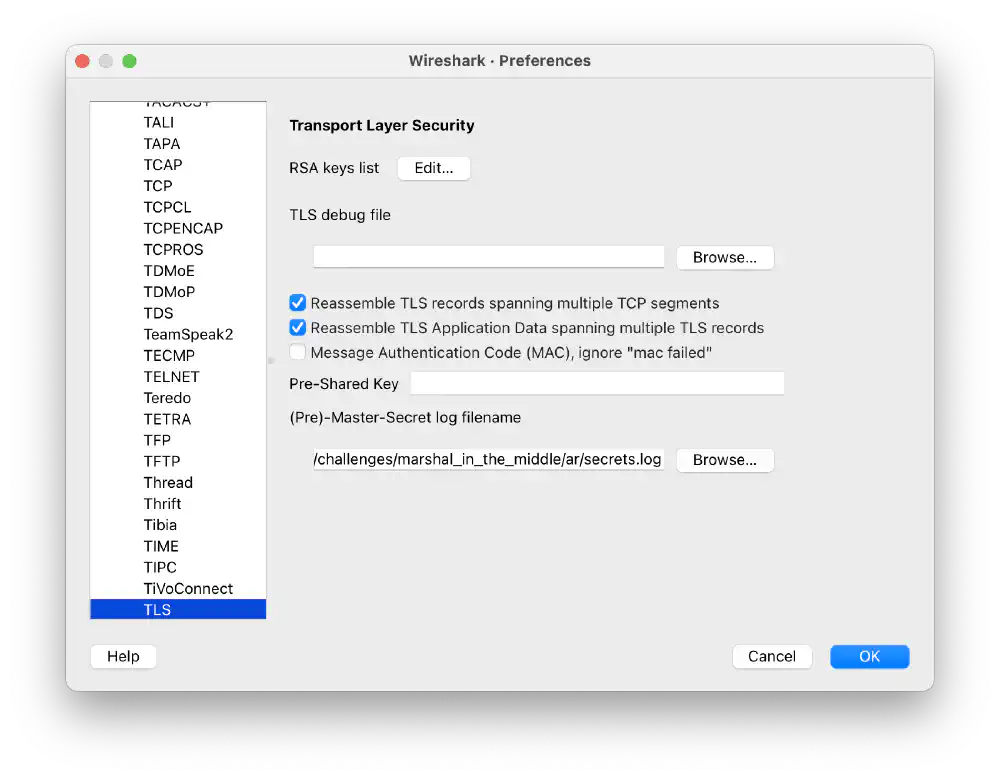
Task: Click inside the Pre-Shared Key field
Action: pos(597,383)
